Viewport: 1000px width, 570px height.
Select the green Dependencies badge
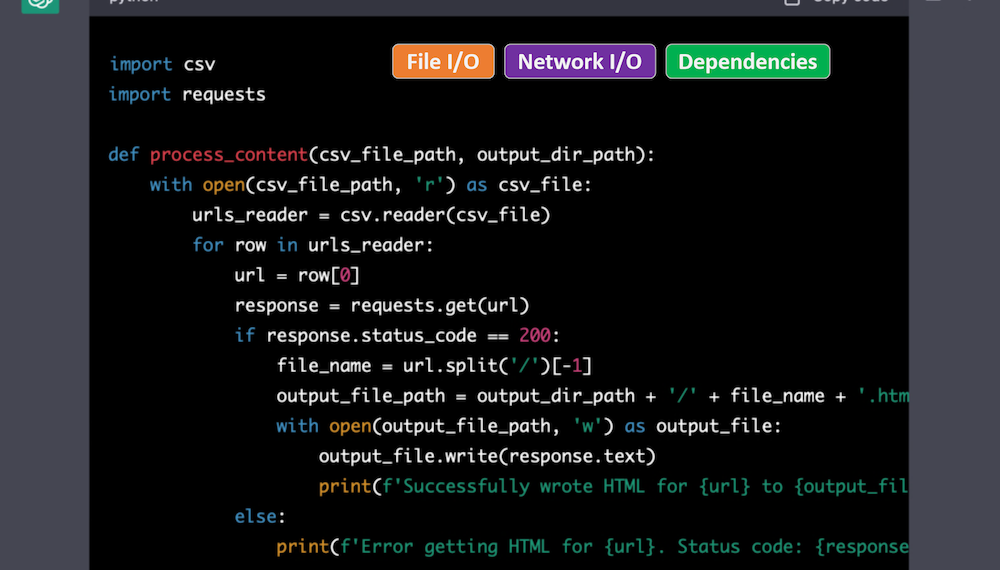click(x=747, y=62)
